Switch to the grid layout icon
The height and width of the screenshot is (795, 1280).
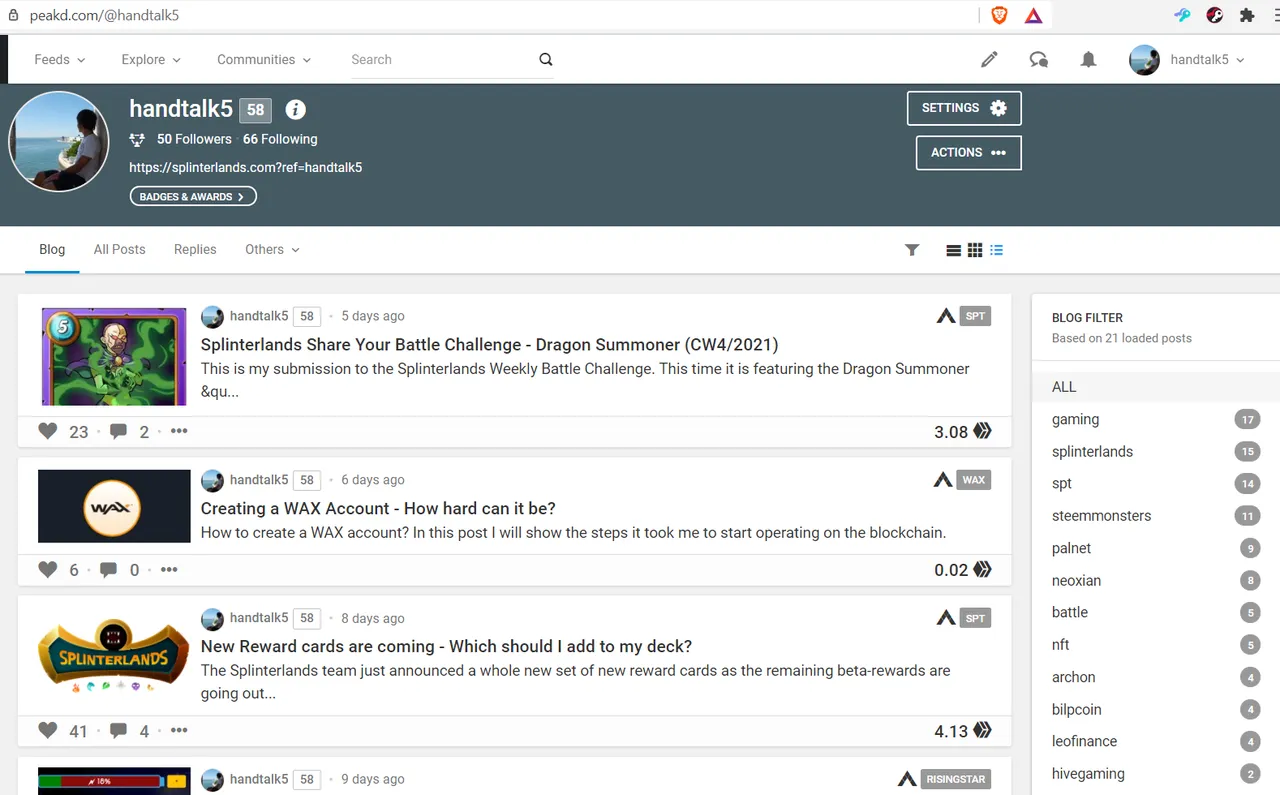[975, 250]
